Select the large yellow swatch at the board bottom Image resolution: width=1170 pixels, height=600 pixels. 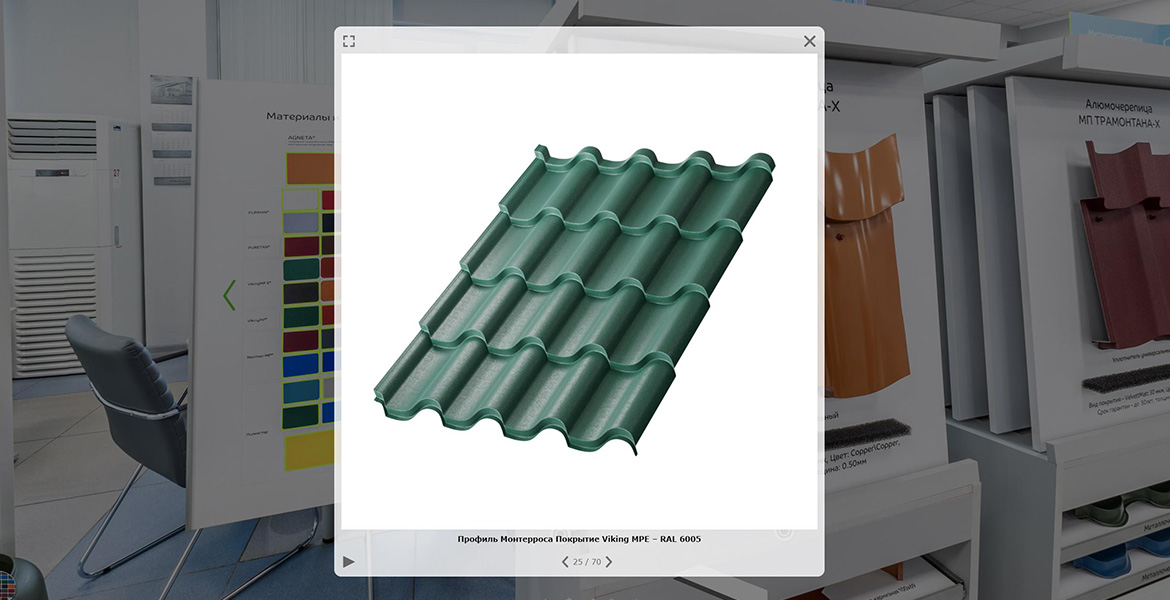[x=308, y=452]
